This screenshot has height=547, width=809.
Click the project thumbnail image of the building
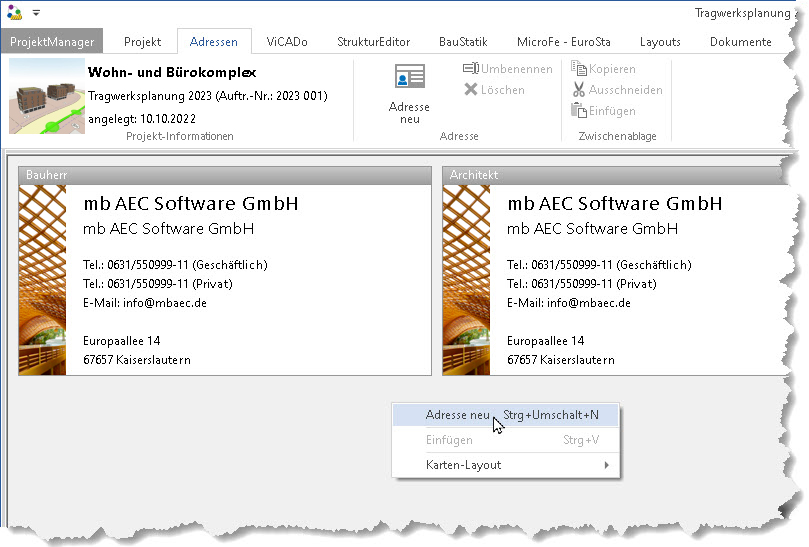pyautogui.click(x=47, y=96)
